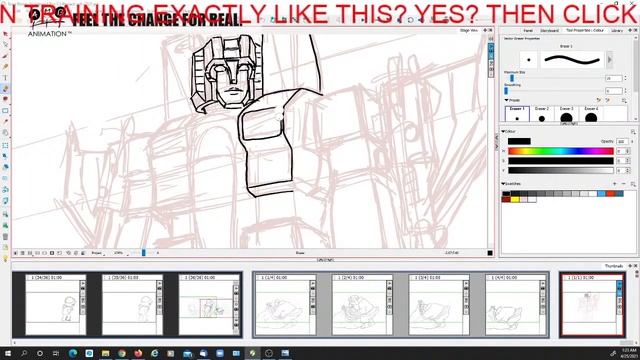The height and width of the screenshot is (360, 640).
Task: Switch to the Storyboard tab
Action: click(549, 31)
